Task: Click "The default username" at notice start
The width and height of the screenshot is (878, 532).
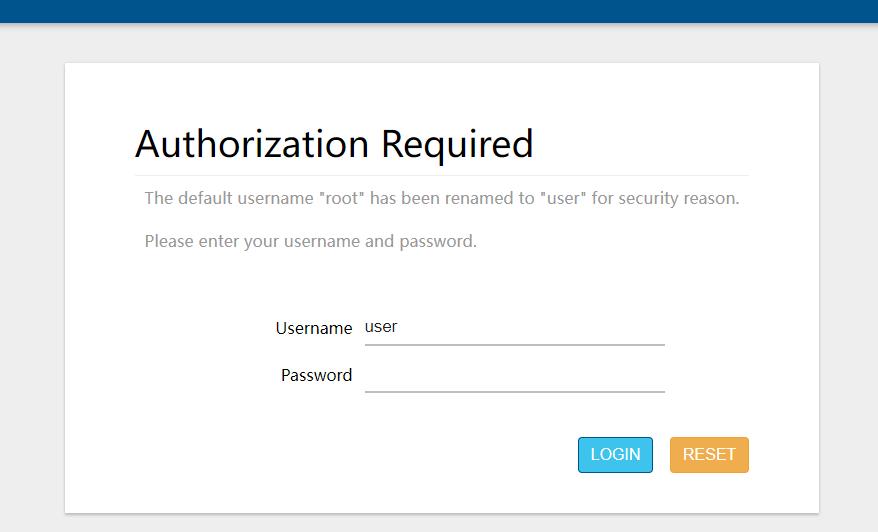Action: click(x=228, y=198)
